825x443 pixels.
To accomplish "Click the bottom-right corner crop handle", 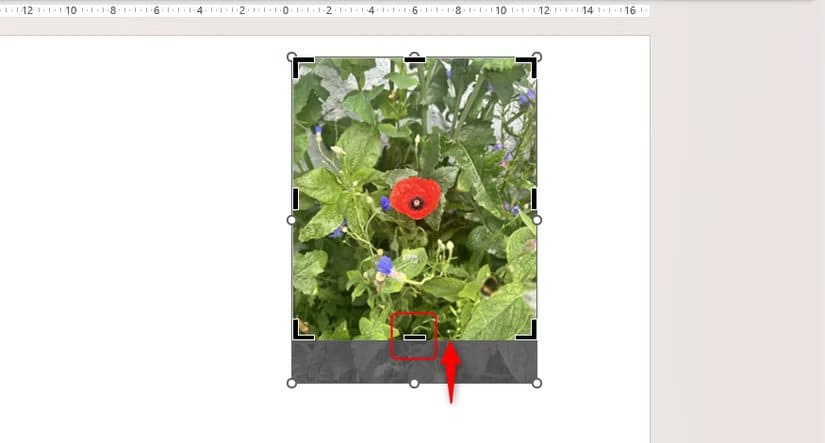I will click(x=526, y=329).
